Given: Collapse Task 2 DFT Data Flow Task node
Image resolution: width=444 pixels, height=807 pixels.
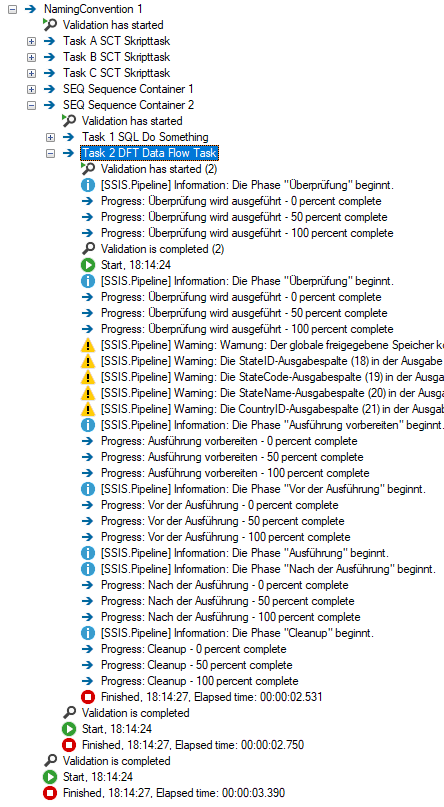Looking at the screenshot, I should 50,153.
